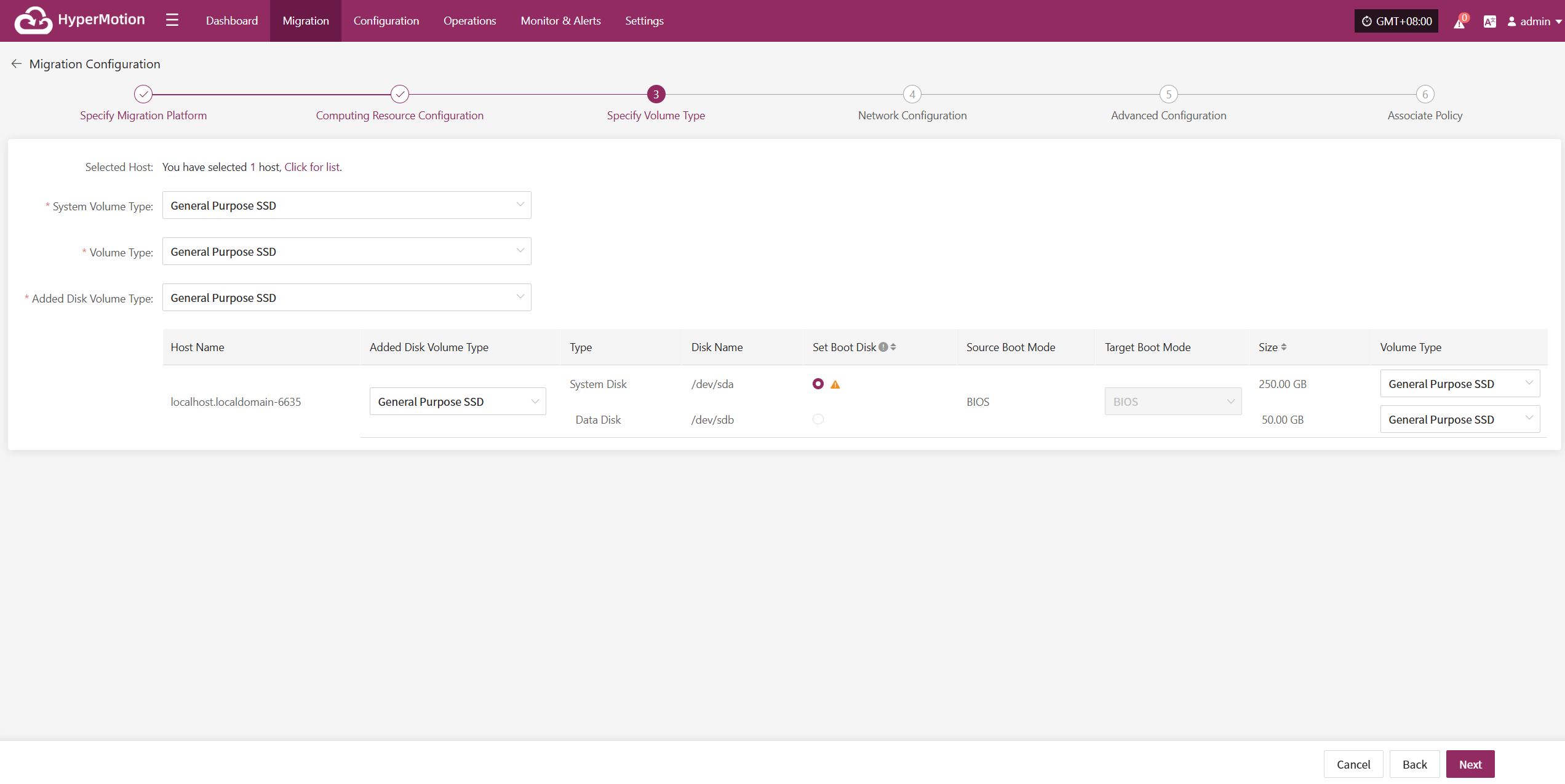Click the Target Boot Mode column header
This screenshot has width=1565, height=784.
(1147, 347)
